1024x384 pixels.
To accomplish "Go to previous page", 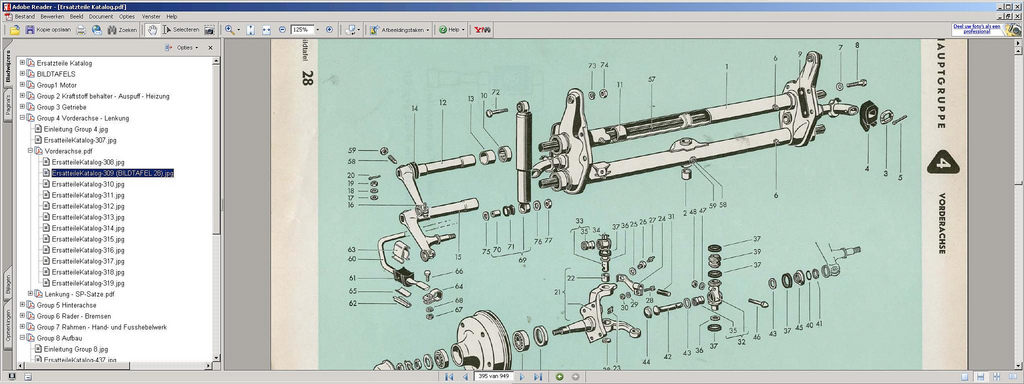I will tap(465, 377).
